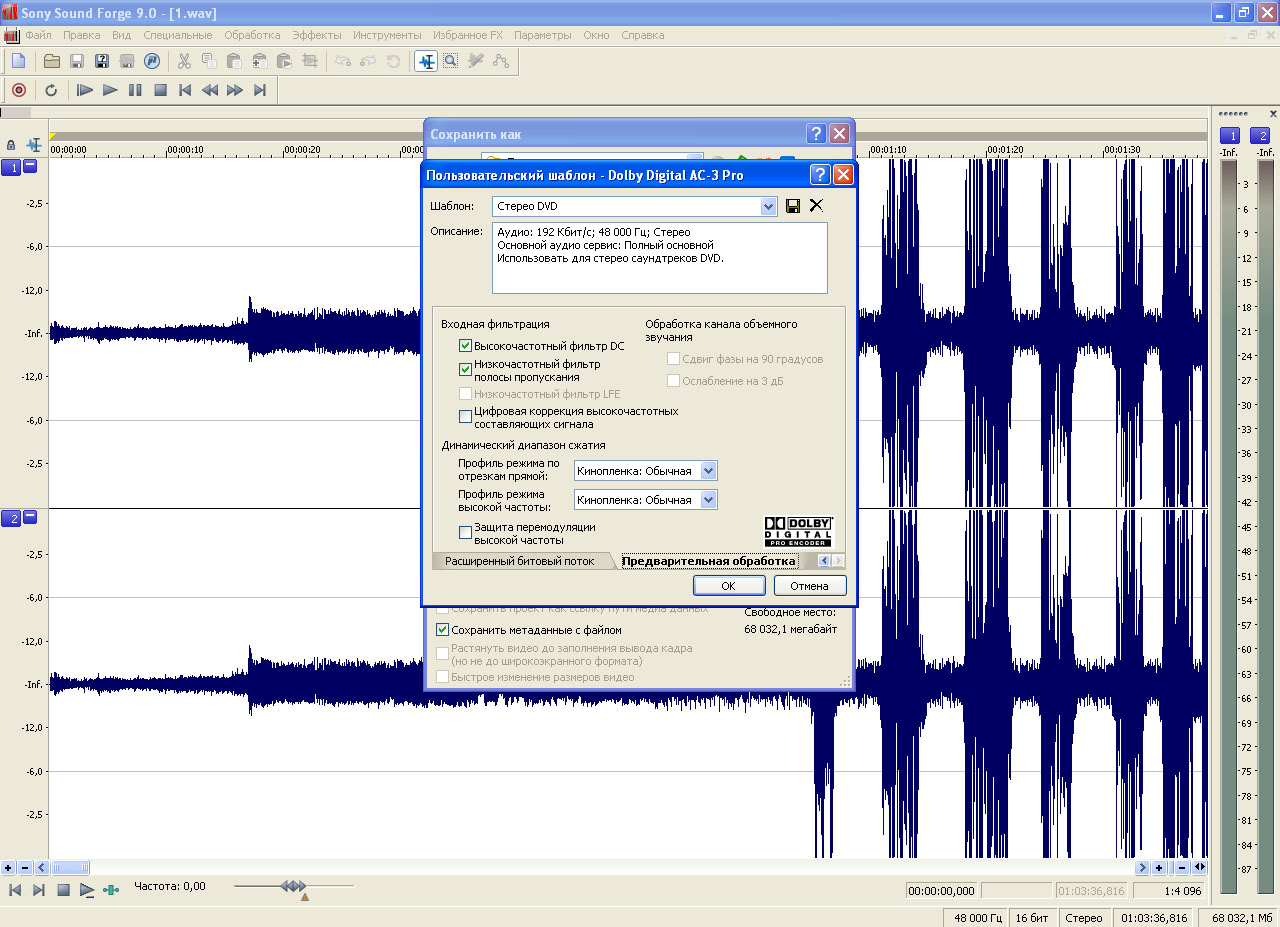
Task: Click the help ? button in the Сохранить как dialog
Action: [x=816, y=134]
